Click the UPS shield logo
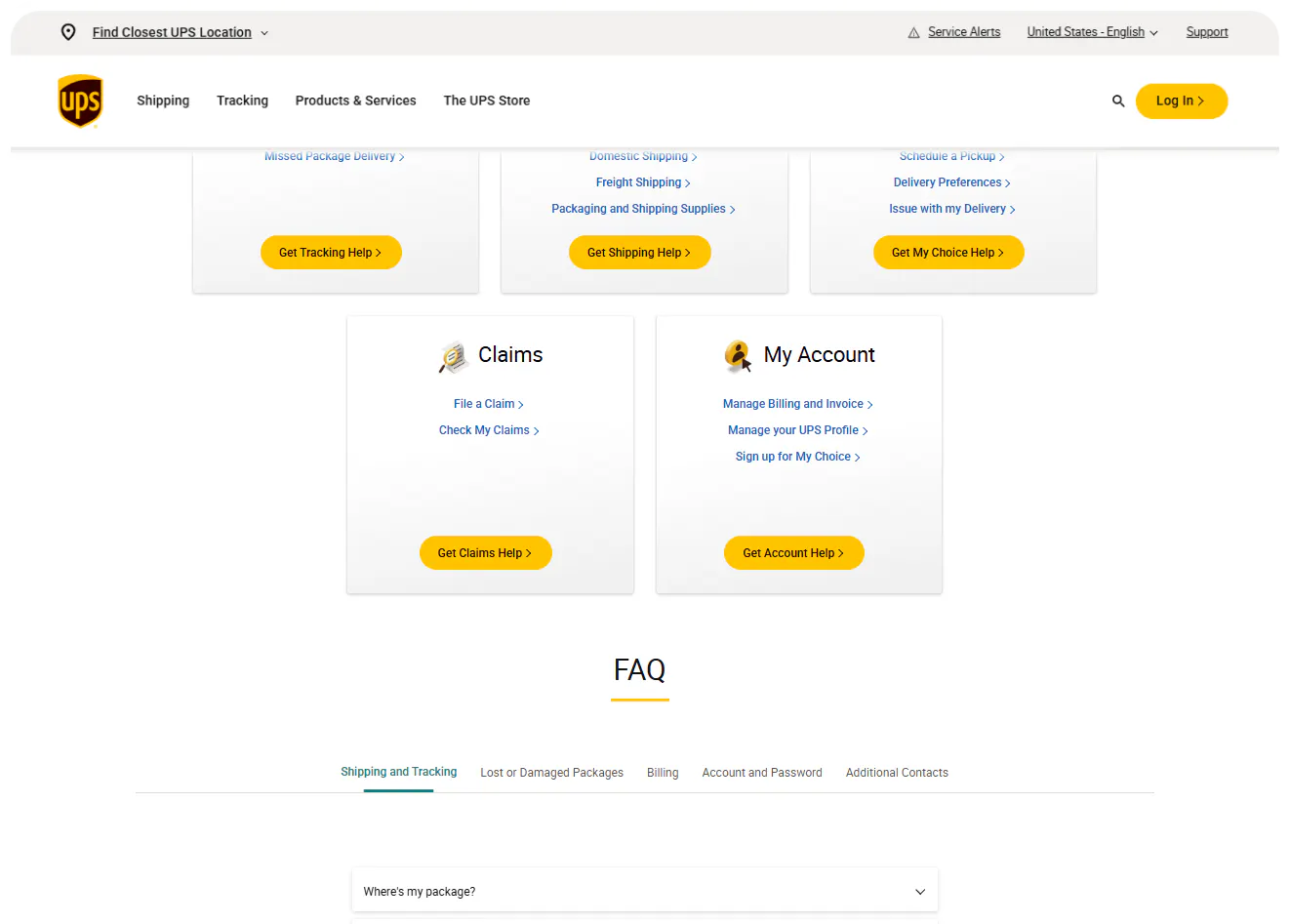 [80, 100]
